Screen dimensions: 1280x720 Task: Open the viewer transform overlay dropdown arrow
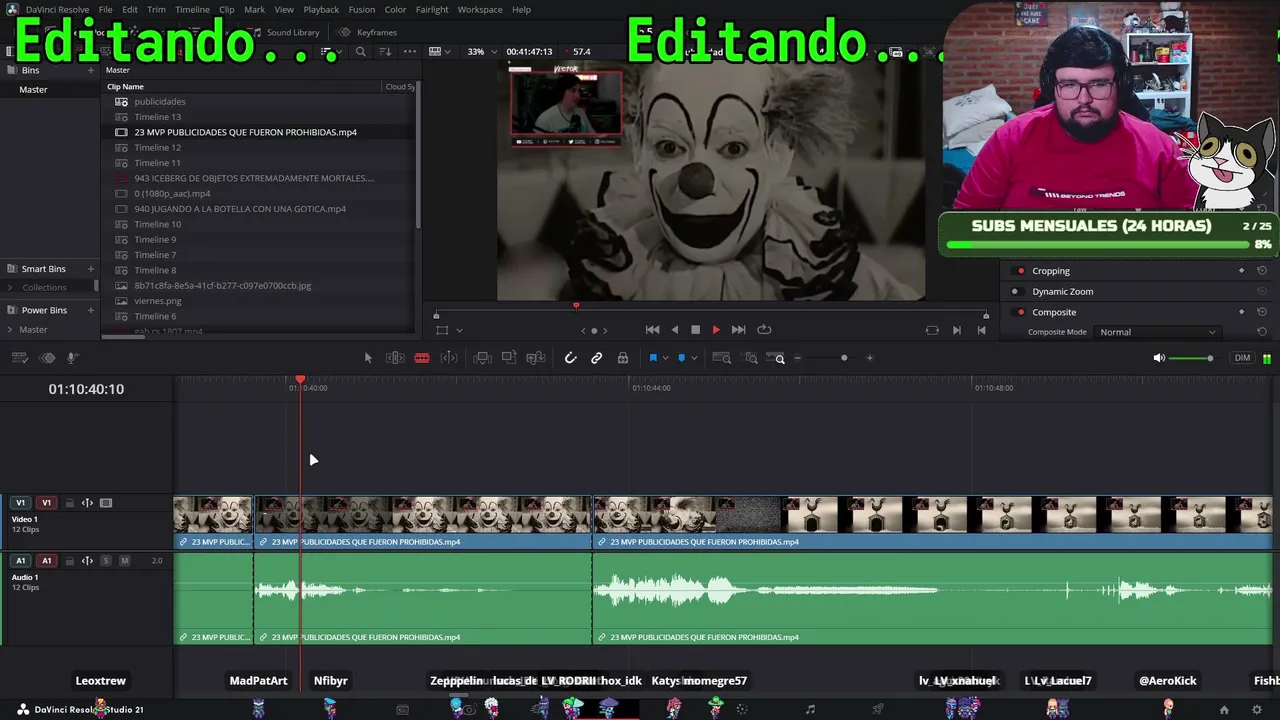(459, 330)
